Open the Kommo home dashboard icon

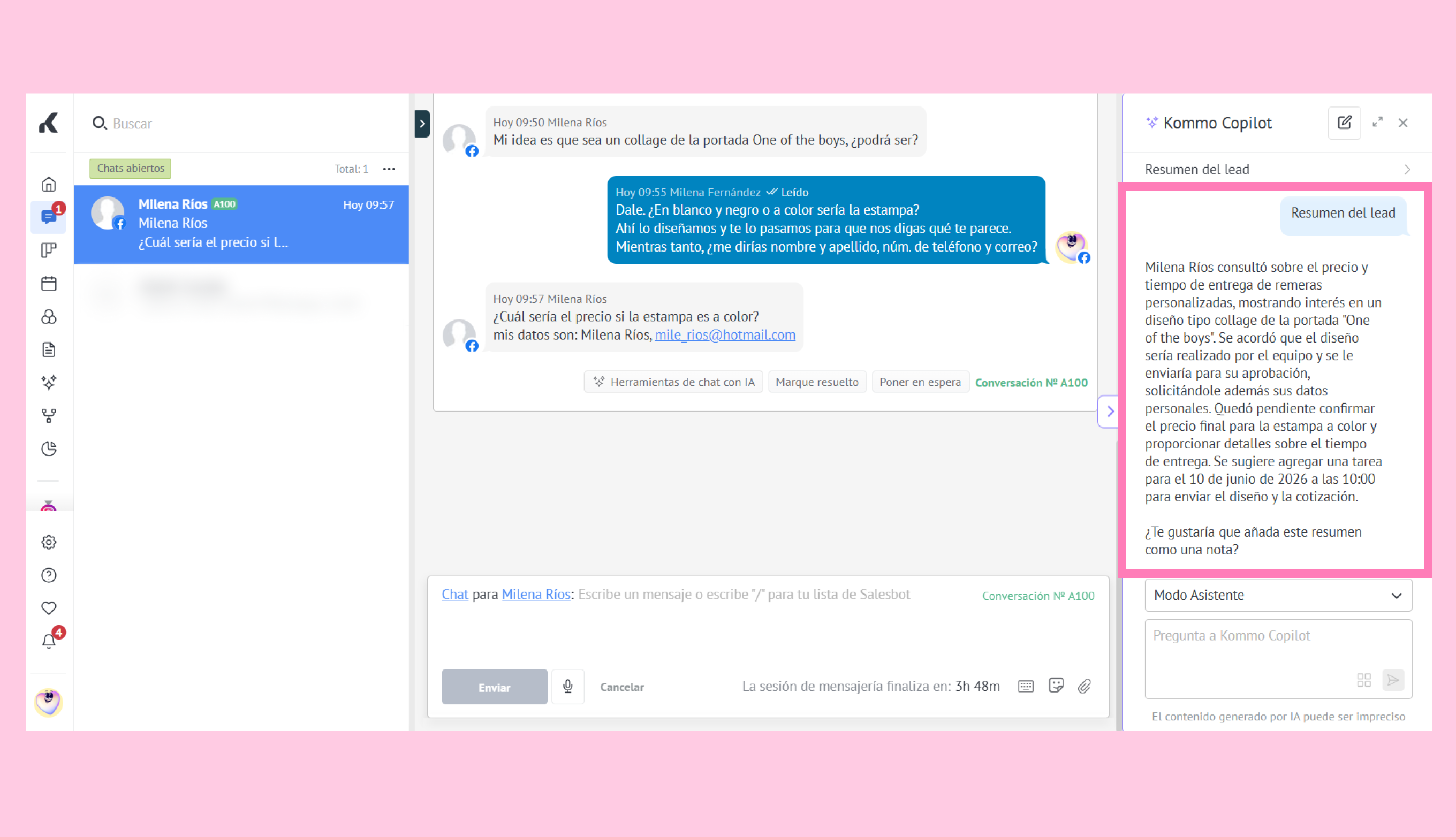point(49,185)
